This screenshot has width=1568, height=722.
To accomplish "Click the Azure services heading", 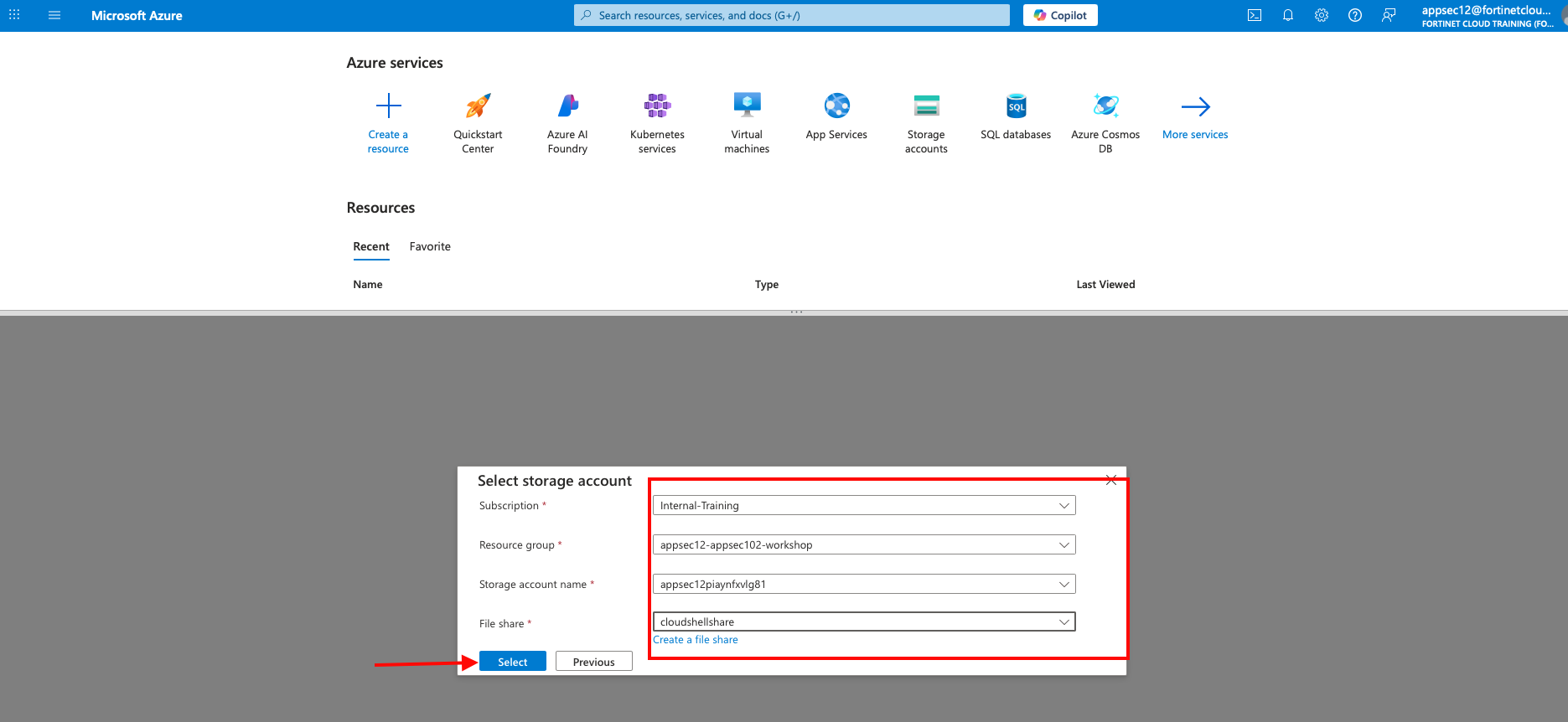I will click(x=395, y=63).
